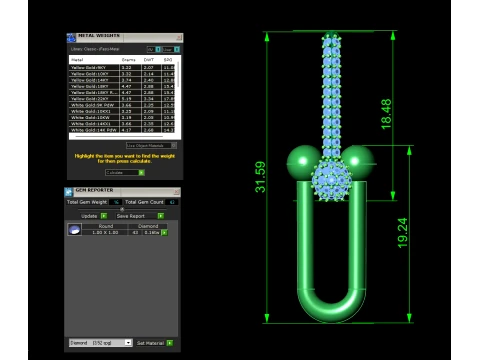The width and height of the screenshot is (480, 360).
Task: Select the right green sphere in the viewport
Action: (358, 162)
